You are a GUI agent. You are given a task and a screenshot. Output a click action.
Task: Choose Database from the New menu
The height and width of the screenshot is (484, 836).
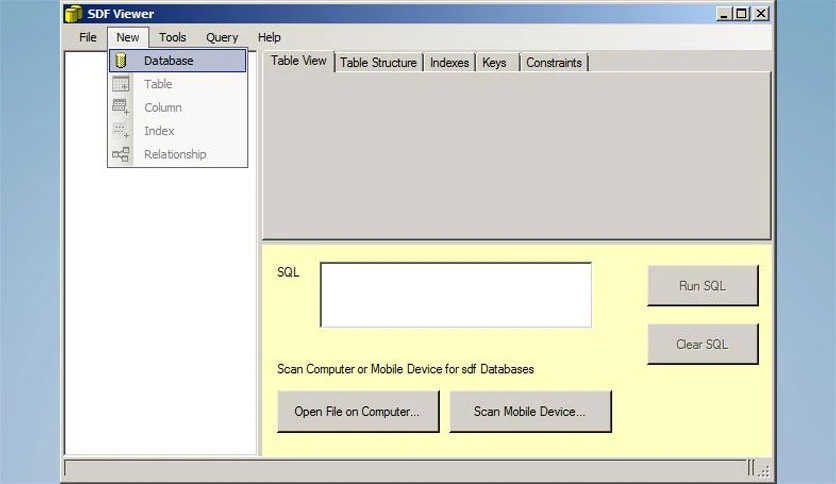[x=178, y=60]
